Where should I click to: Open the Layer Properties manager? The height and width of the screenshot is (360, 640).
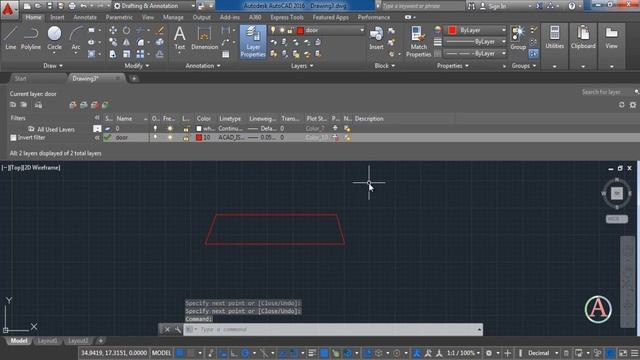pyautogui.click(x=253, y=42)
